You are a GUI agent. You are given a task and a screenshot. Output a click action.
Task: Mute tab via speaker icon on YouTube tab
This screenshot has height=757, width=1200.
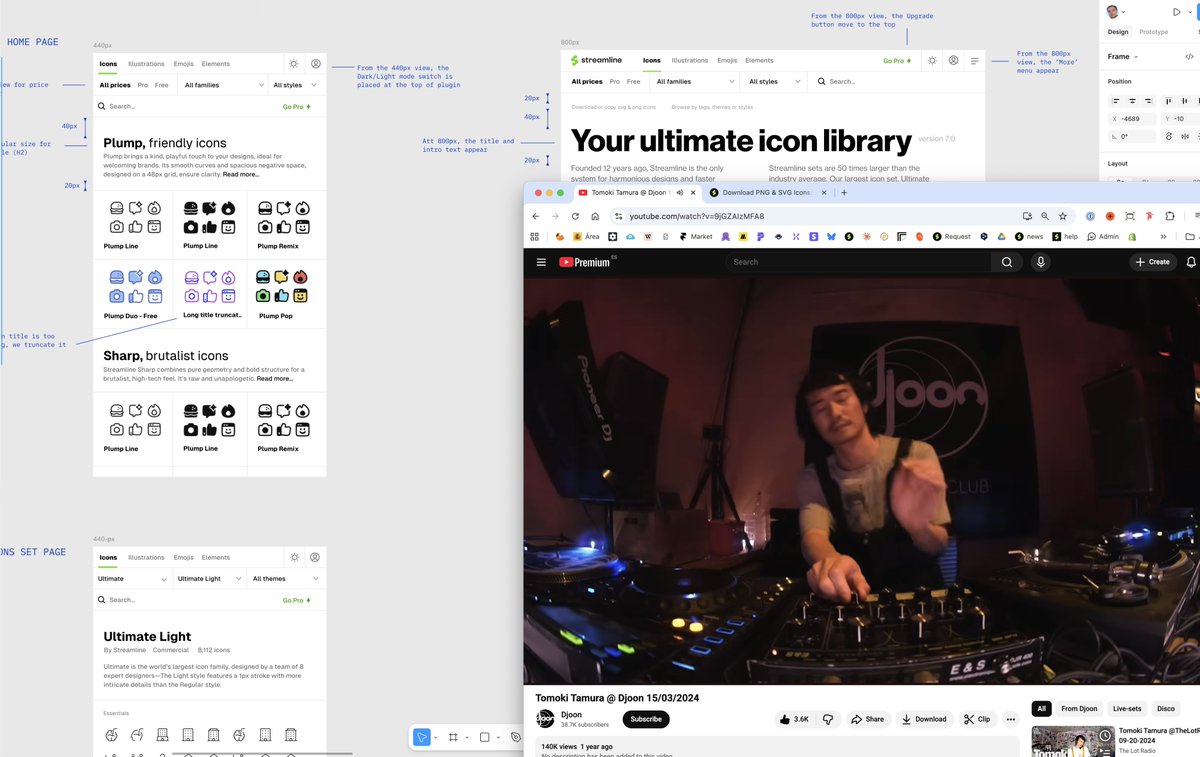(680, 192)
